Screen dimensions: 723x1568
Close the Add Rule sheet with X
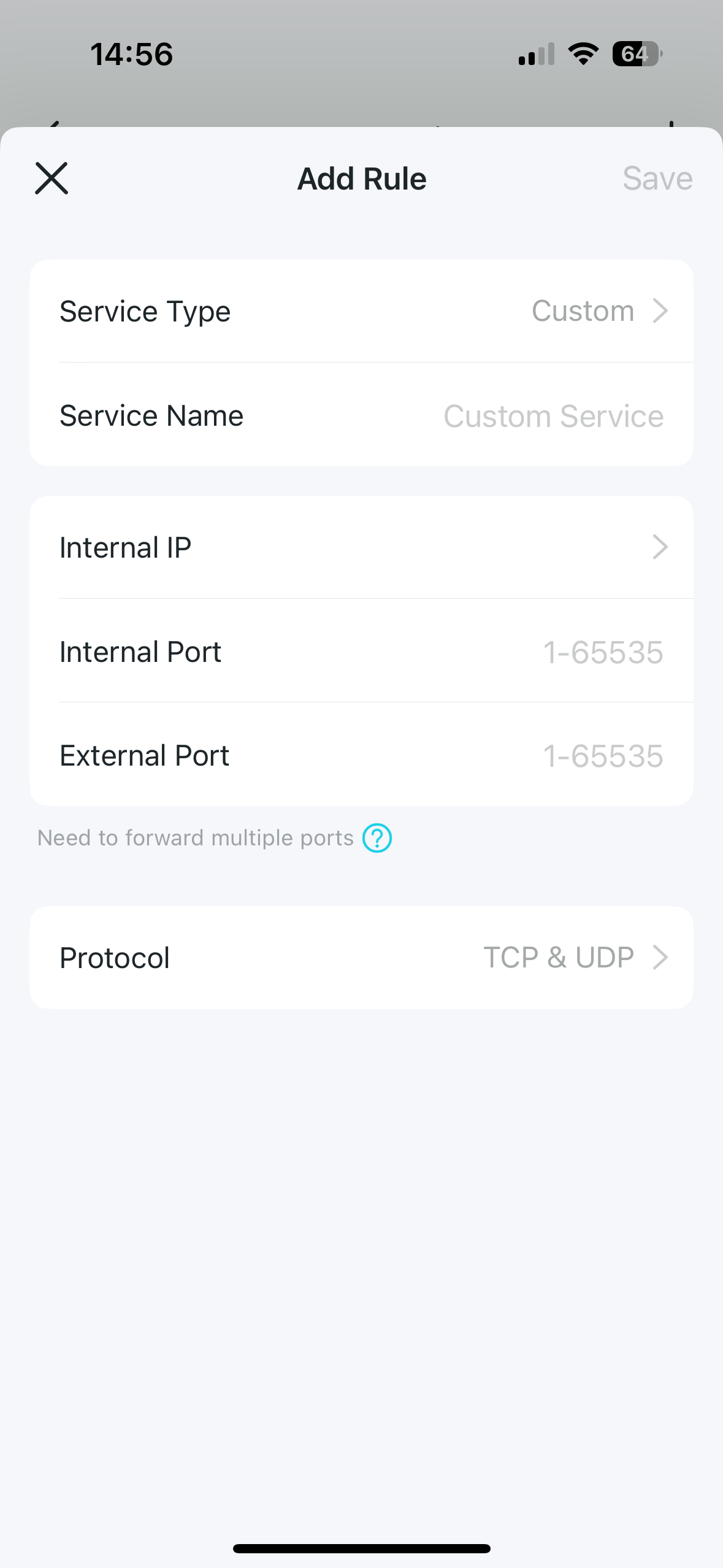tap(52, 179)
